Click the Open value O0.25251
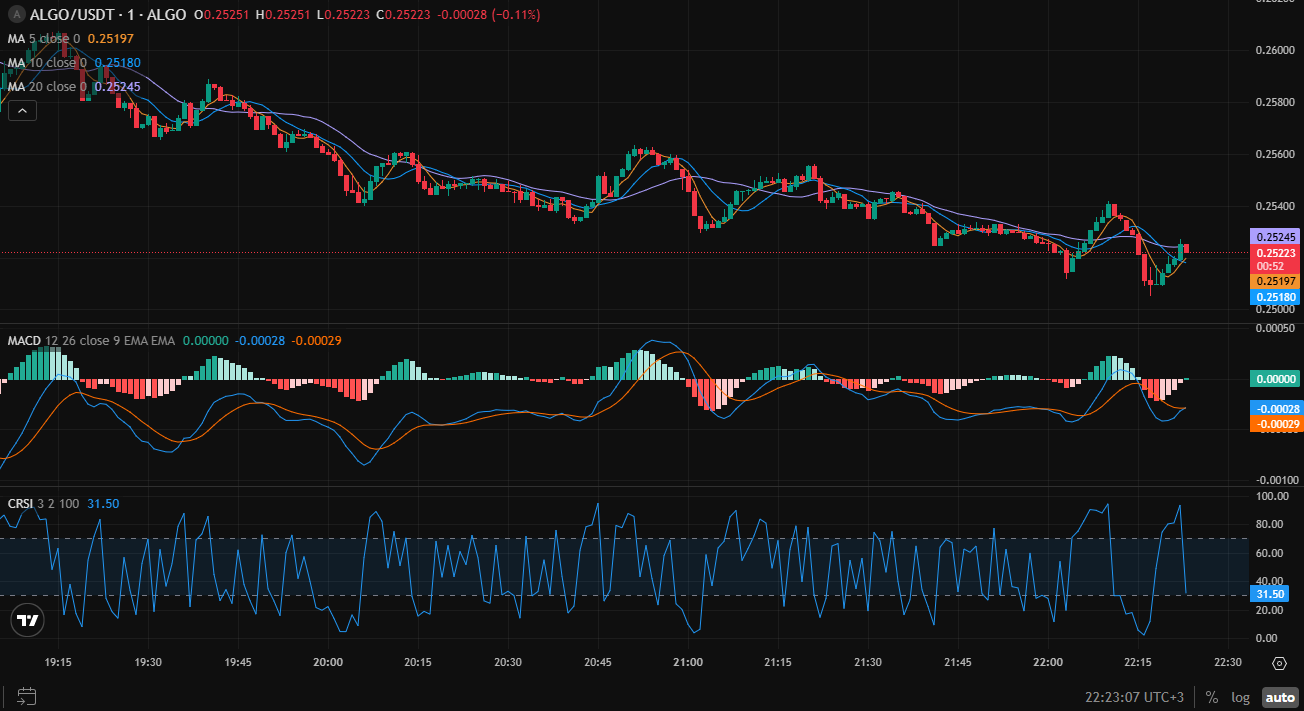The width and height of the screenshot is (1304, 711). click(222, 15)
